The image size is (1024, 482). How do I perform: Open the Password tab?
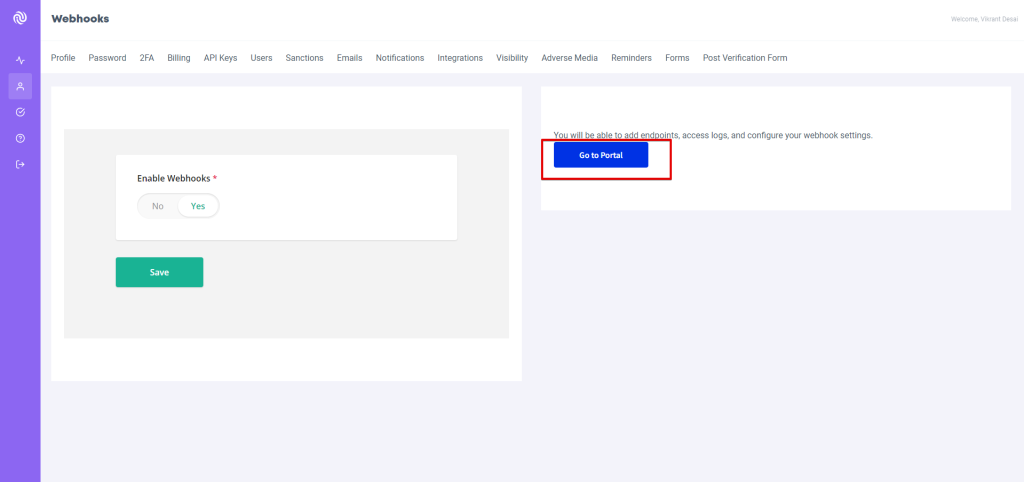coord(107,58)
